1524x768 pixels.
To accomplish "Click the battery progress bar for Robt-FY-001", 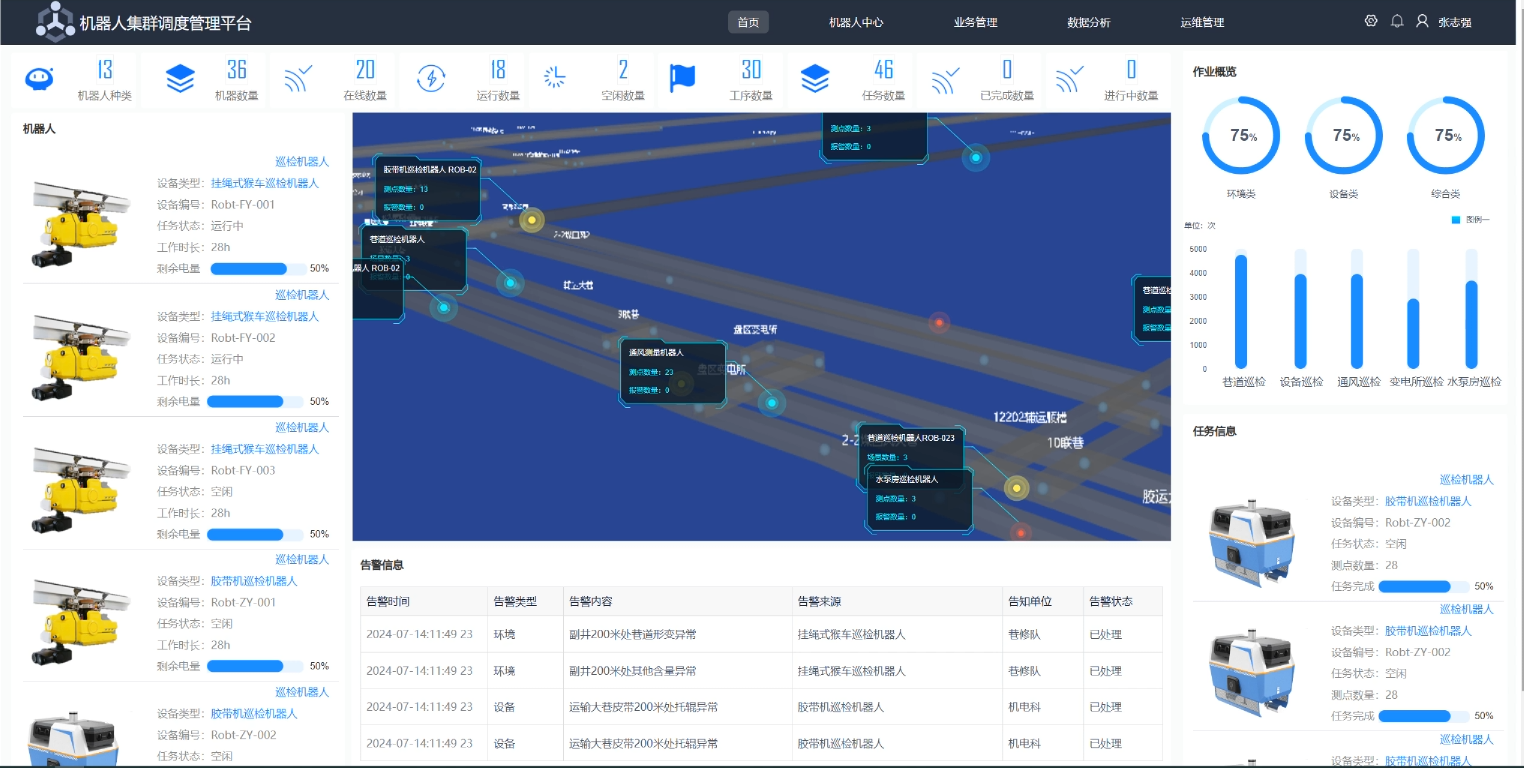I will click(257, 269).
